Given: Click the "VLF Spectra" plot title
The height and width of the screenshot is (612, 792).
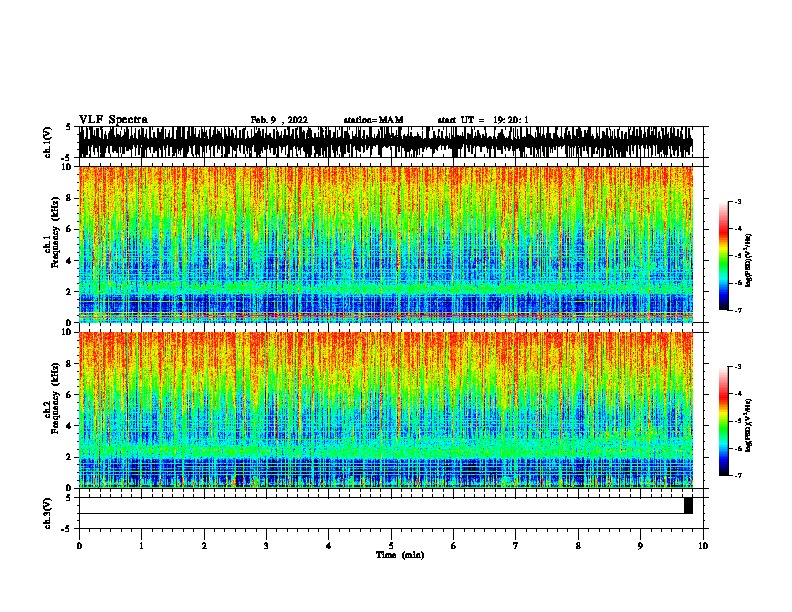Looking at the screenshot, I should (x=113, y=119).
